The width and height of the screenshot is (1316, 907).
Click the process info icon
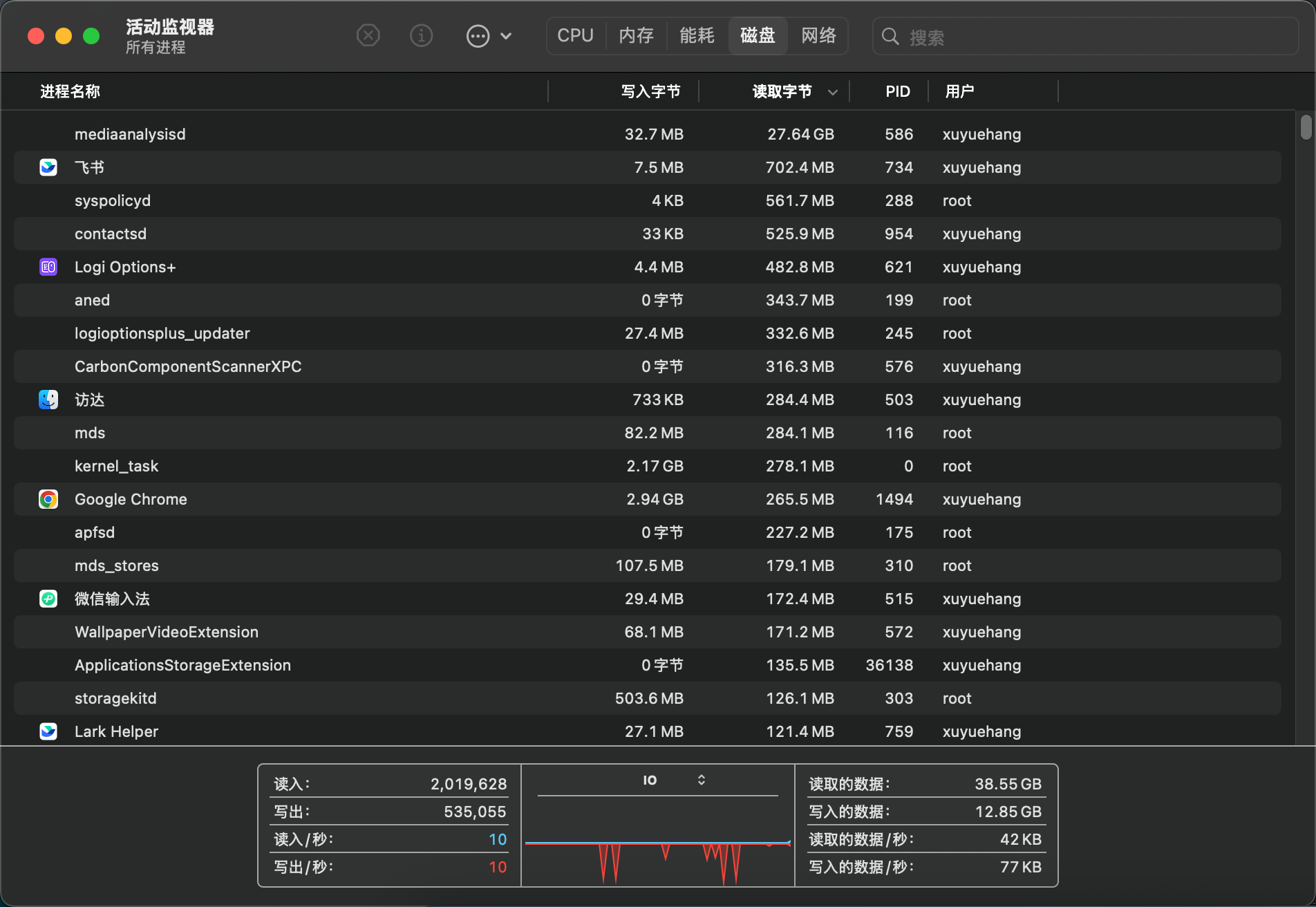[x=421, y=35]
